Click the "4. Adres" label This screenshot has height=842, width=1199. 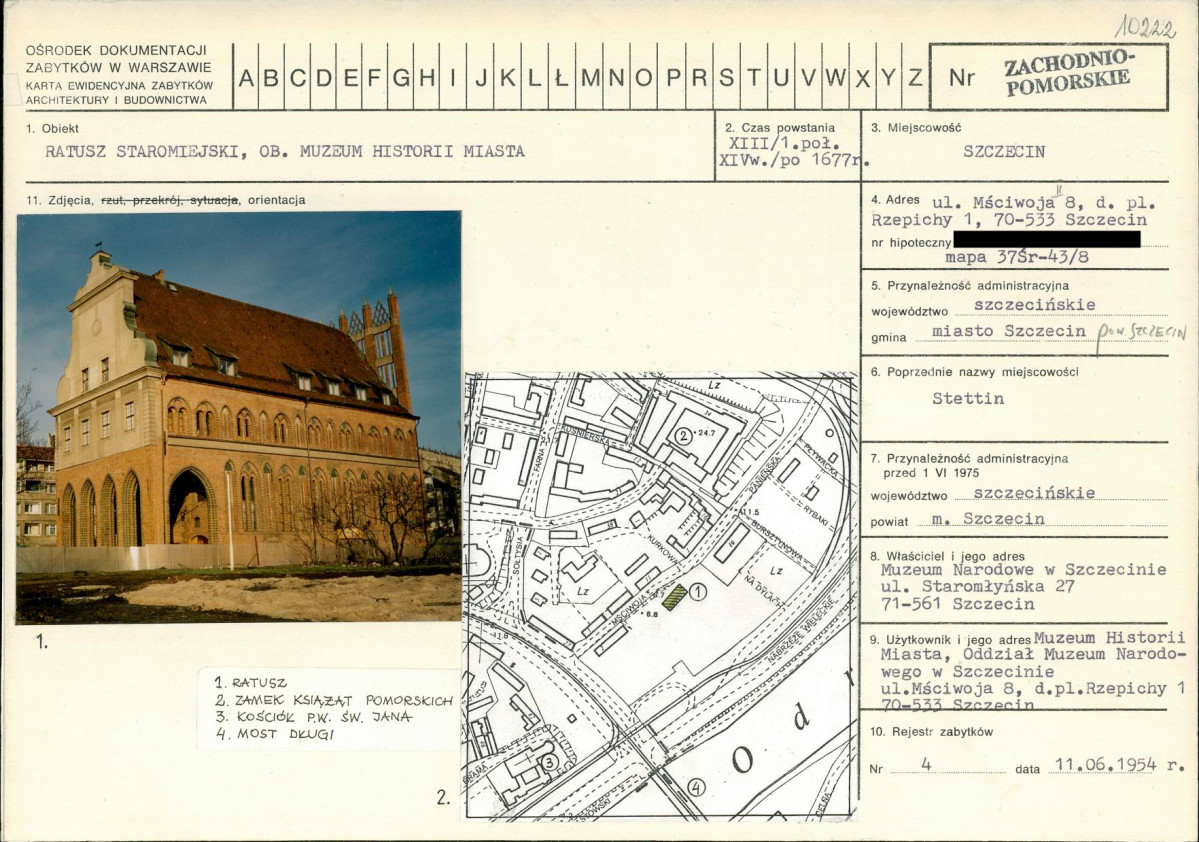[895, 200]
